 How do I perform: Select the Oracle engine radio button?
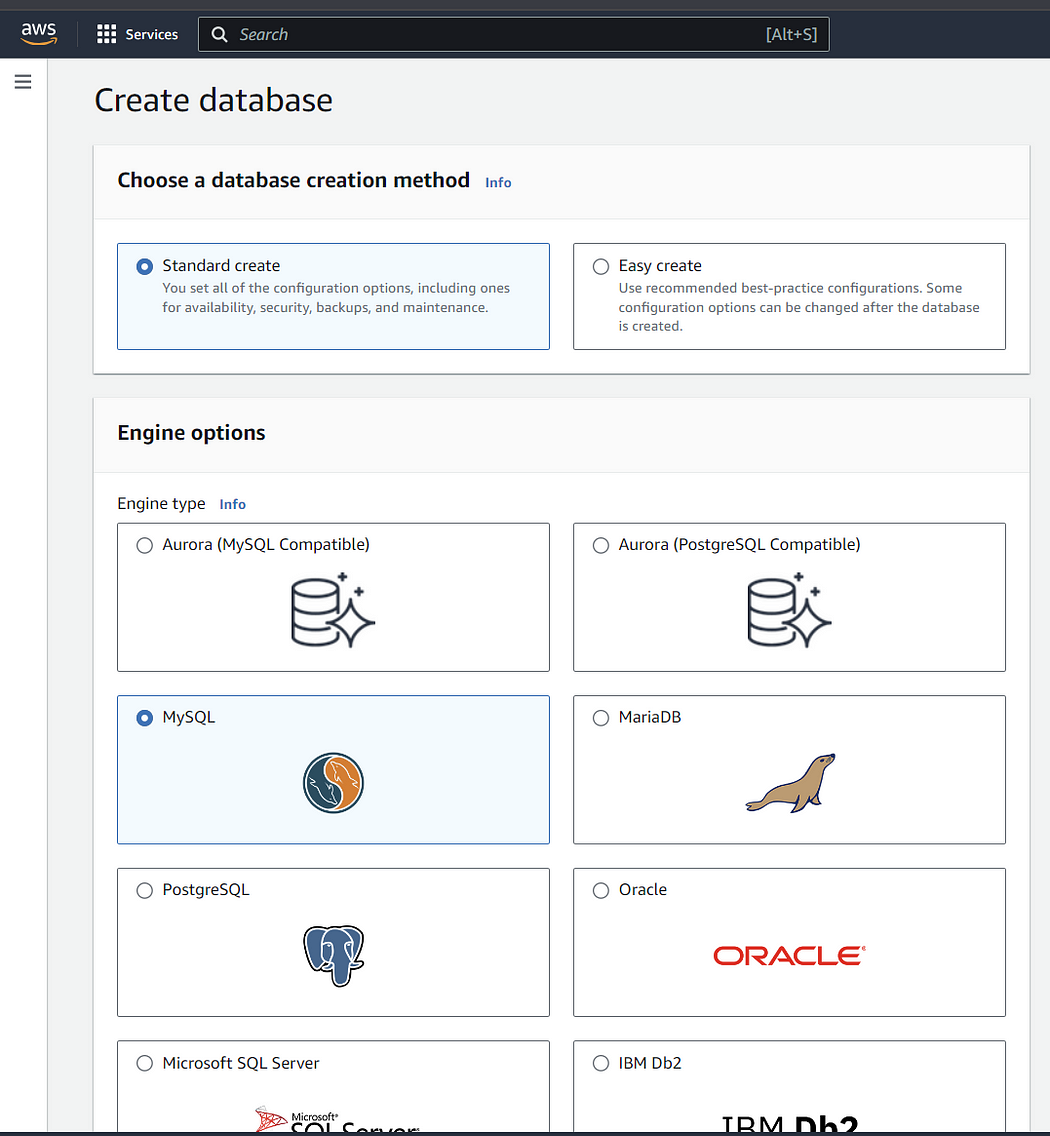point(601,890)
